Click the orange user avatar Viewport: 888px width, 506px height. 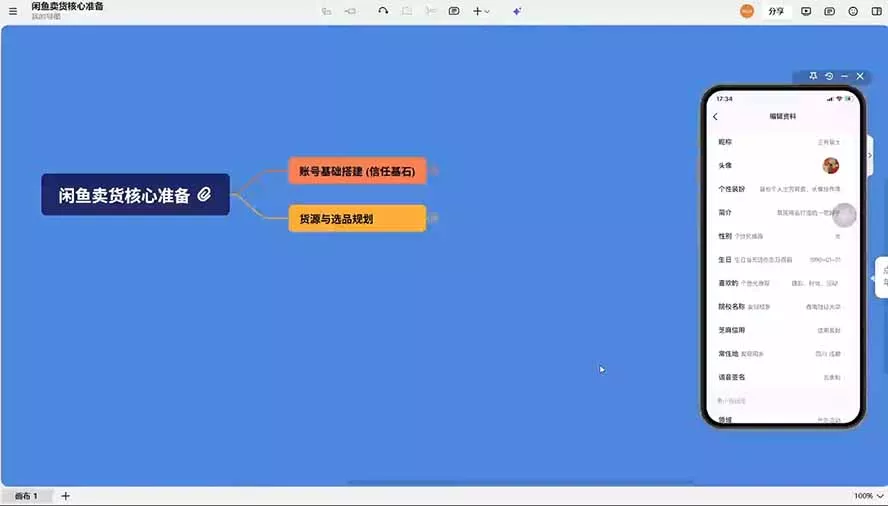pos(747,11)
